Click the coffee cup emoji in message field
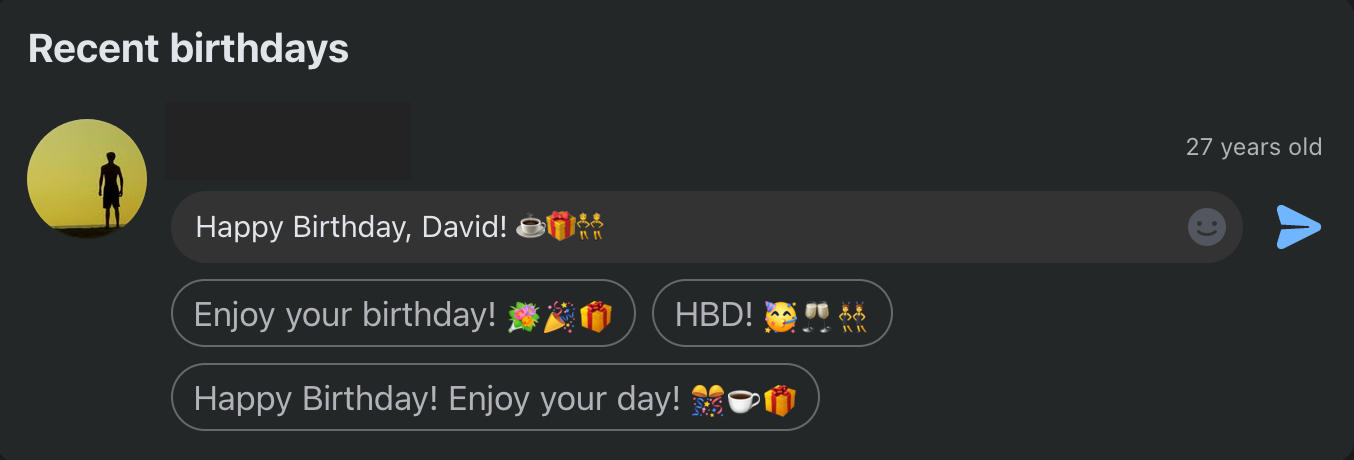The width and height of the screenshot is (1354, 460). 530,227
